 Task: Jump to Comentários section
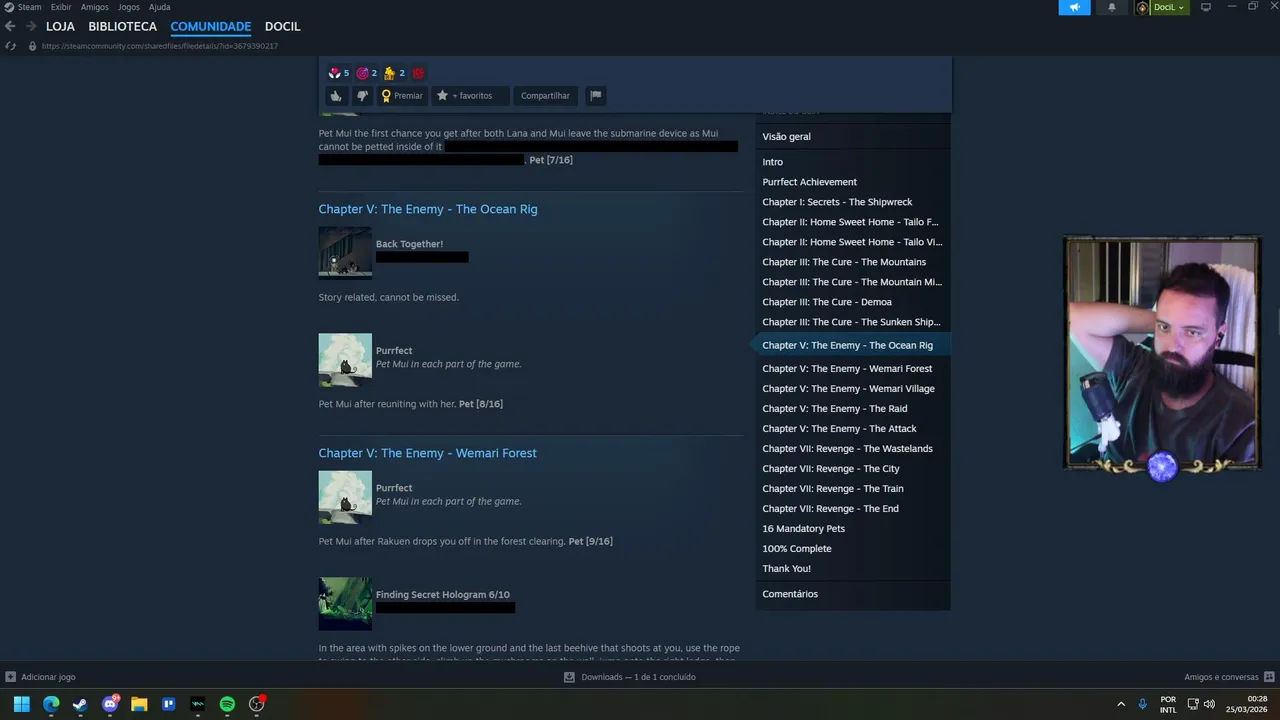coord(790,594)
